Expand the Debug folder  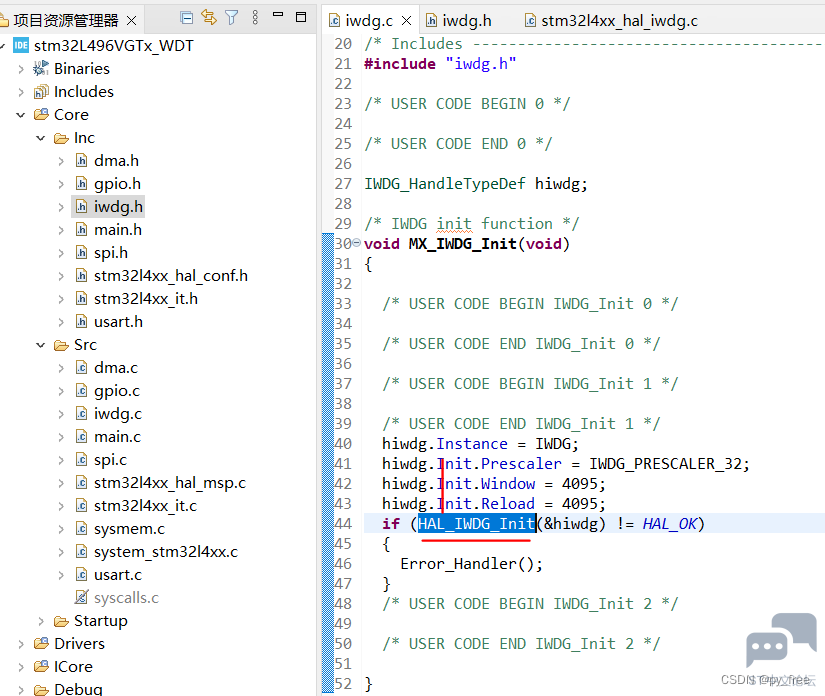(x=21, y=689)
